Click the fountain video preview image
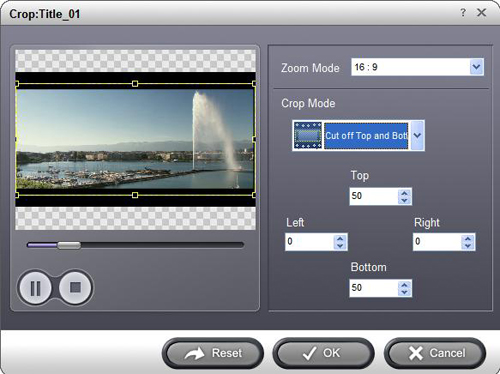 (135, 139)
